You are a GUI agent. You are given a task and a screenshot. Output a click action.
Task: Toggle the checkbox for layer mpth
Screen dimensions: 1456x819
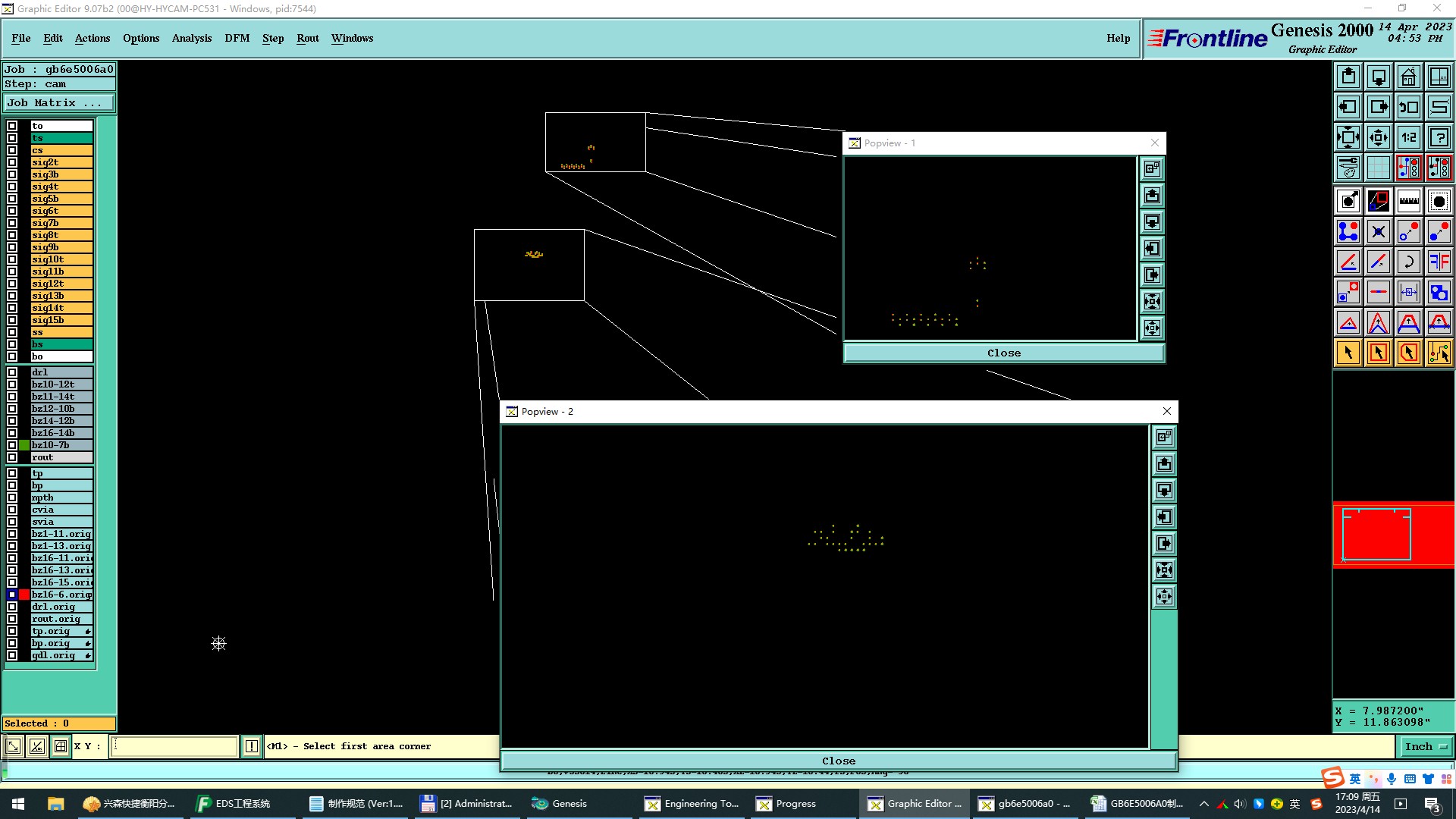click(x=12, y=497)
